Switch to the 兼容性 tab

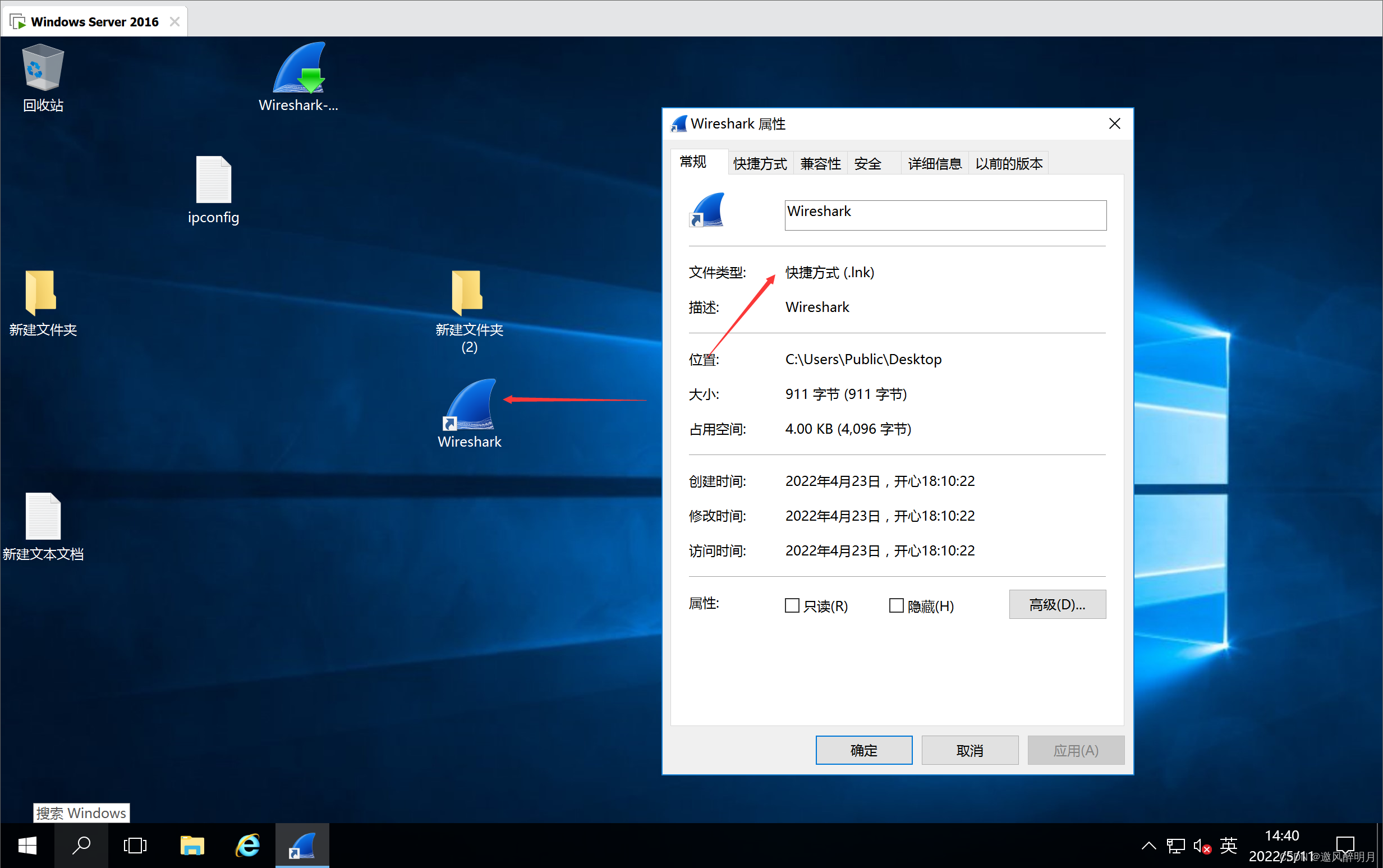(820, 164)
